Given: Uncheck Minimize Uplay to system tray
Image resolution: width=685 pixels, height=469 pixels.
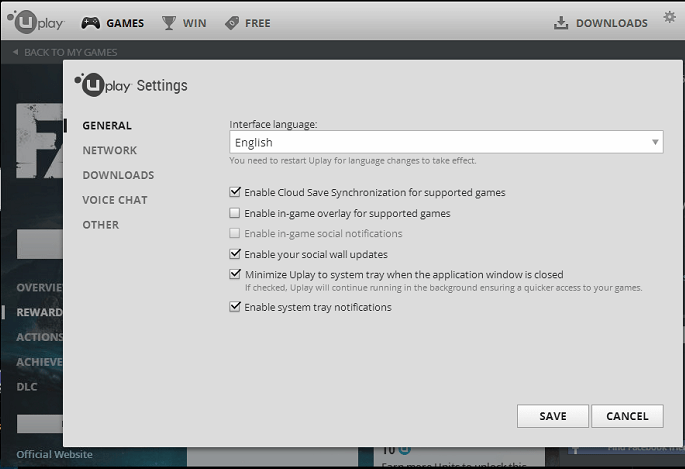Looking at the screenshot, I should tap(235, 274).
